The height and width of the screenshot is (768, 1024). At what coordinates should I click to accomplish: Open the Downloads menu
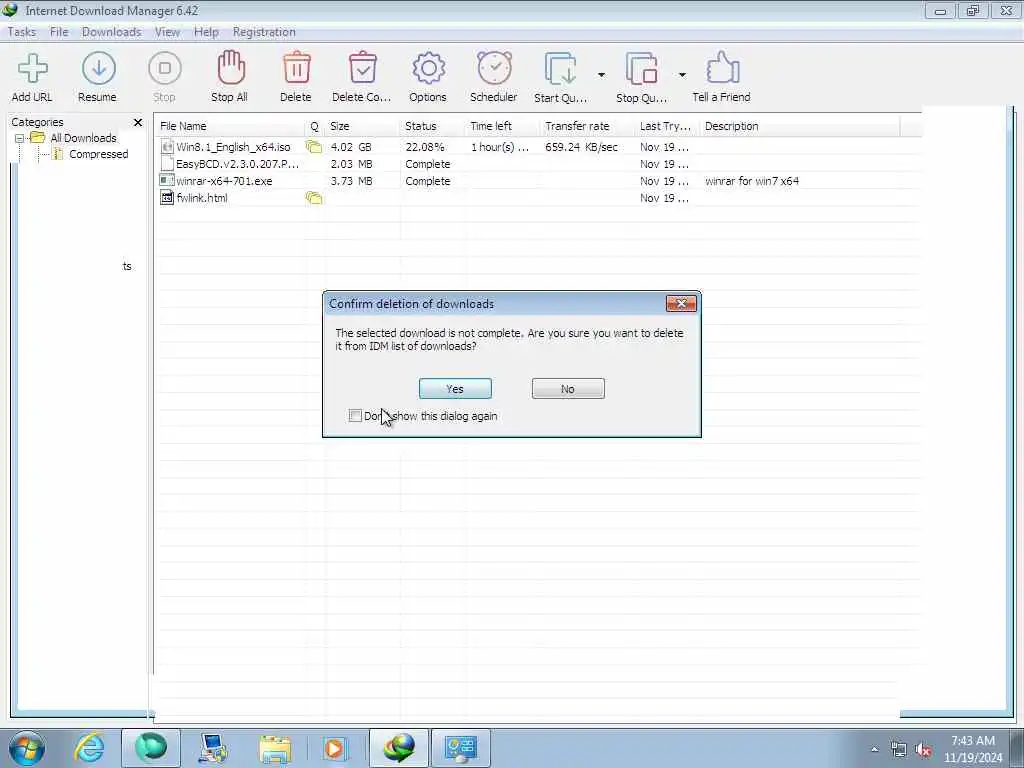pyautogui.click(x=112, y=32)
